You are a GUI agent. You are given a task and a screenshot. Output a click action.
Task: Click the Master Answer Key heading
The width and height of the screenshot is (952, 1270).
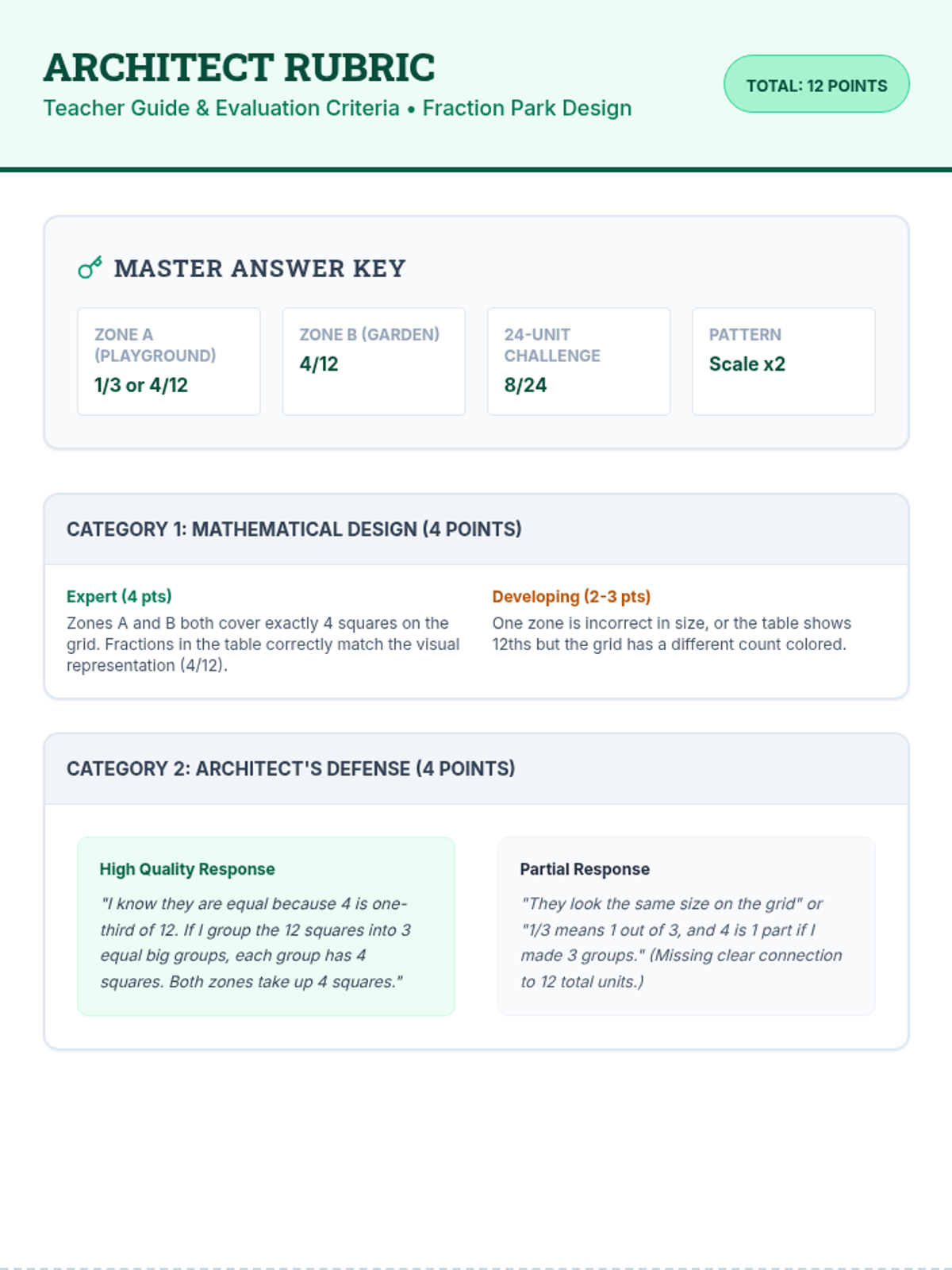coord(259,268)
